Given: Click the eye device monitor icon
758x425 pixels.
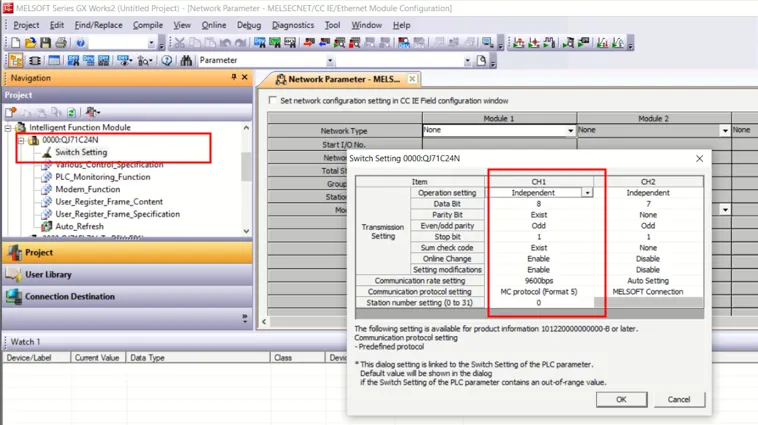Looking at the screenshot, I should [x=124, y=60].
